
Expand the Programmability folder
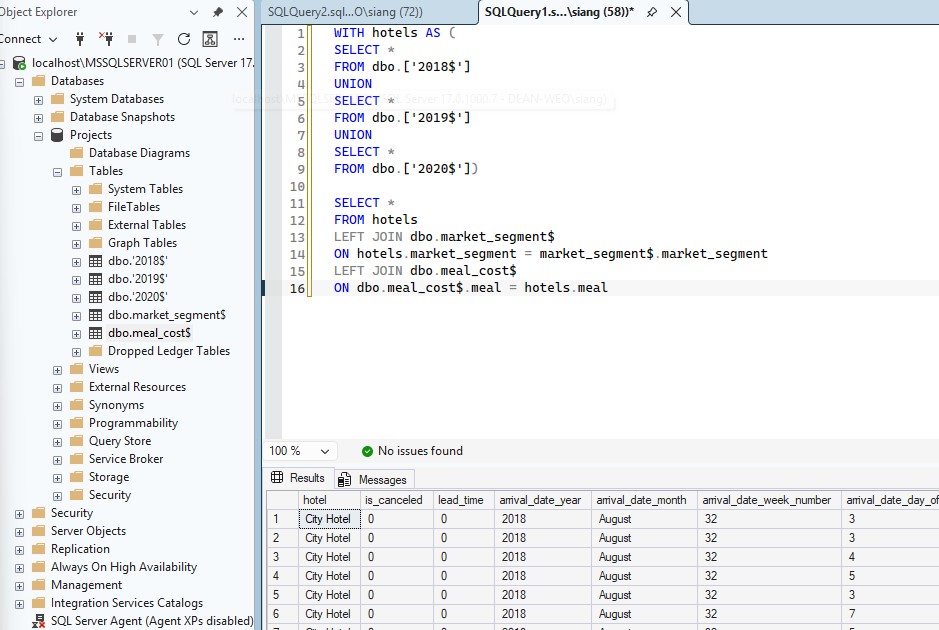[x=57, y=425]
